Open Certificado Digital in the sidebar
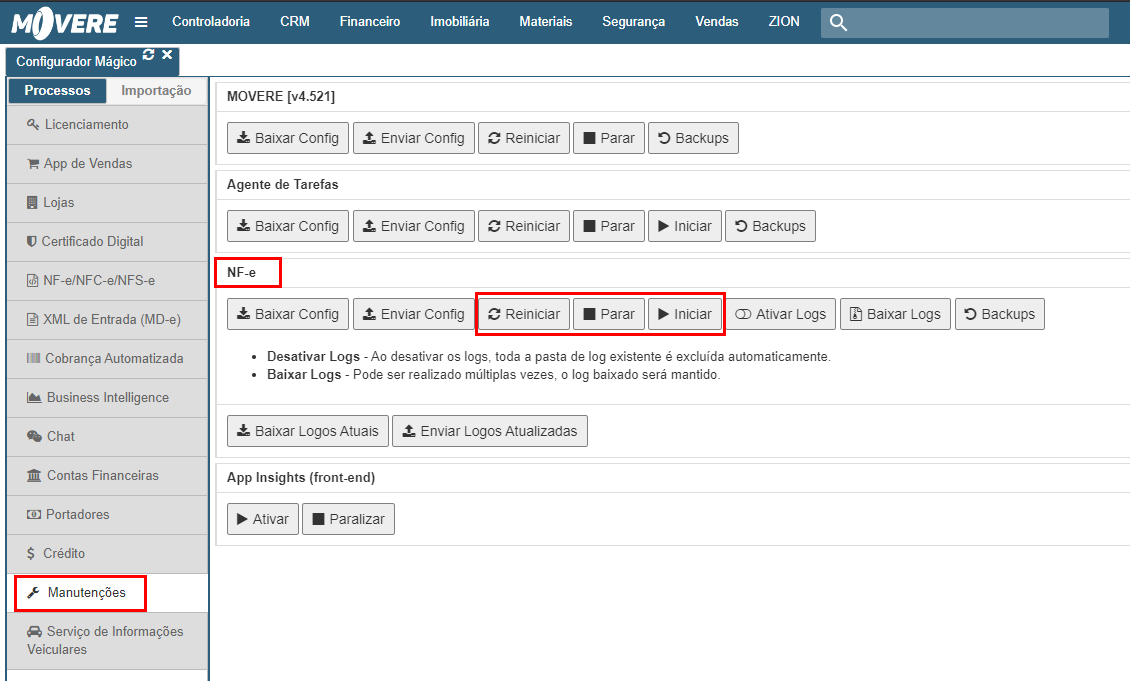 [107, 241]
